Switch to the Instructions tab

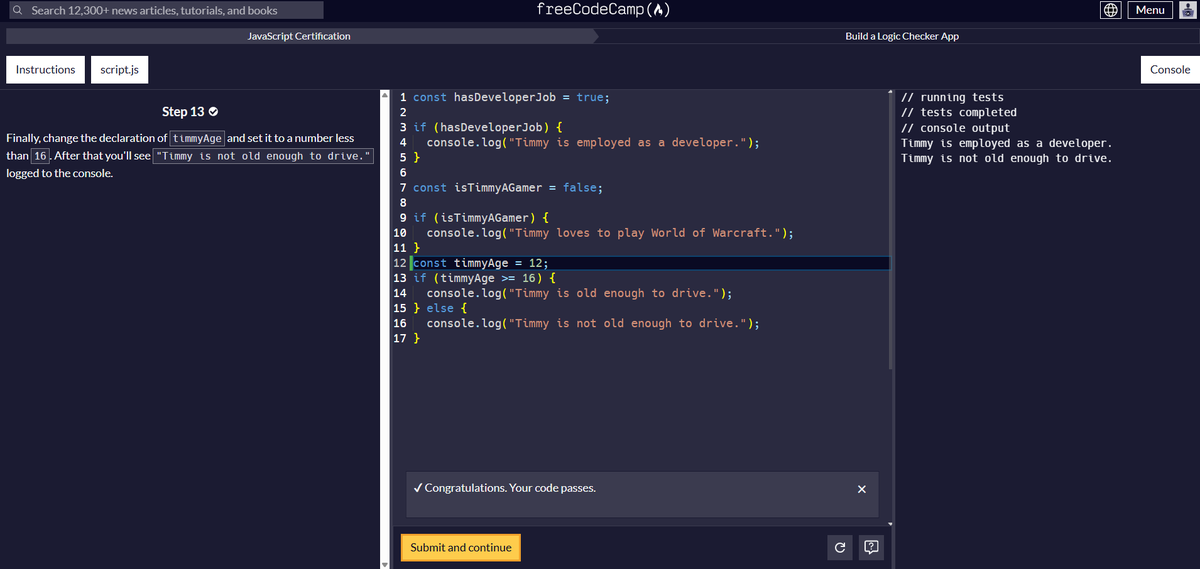pos(45,70)
